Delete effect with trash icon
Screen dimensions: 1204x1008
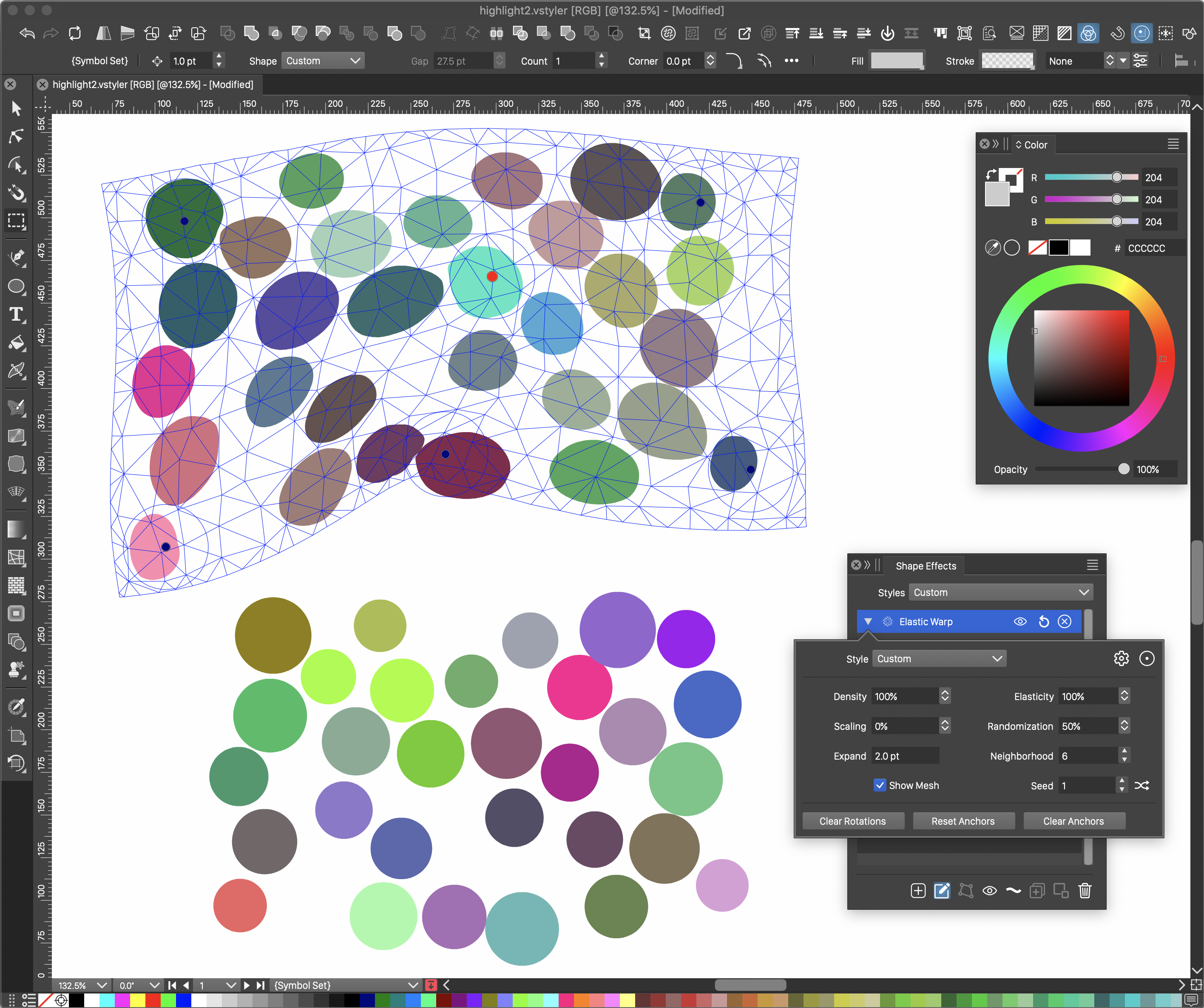[1084, 890]
